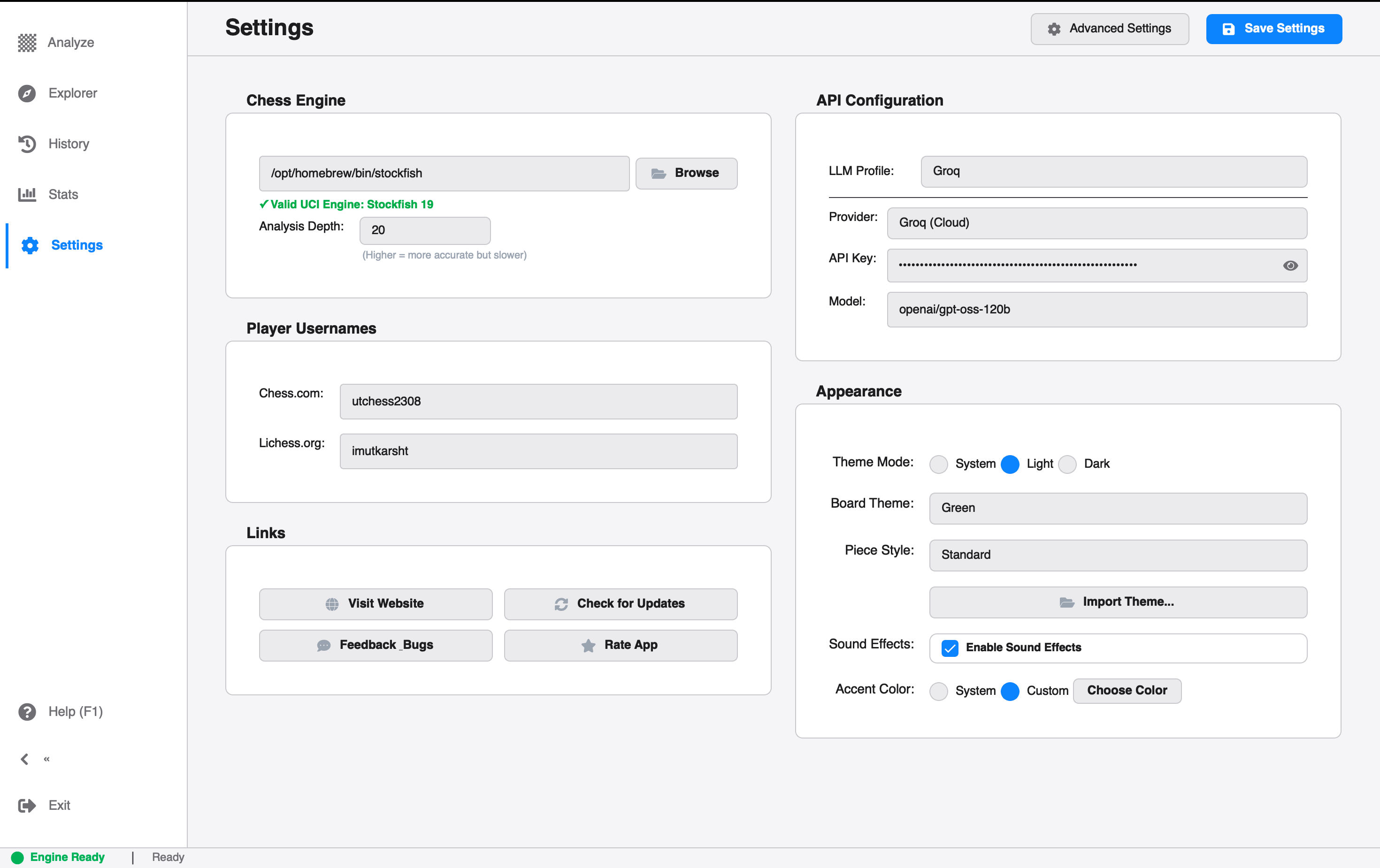1380x868 pixels.
Task: Expand the Piece Style dropdown
Action: pos(1118,555)
